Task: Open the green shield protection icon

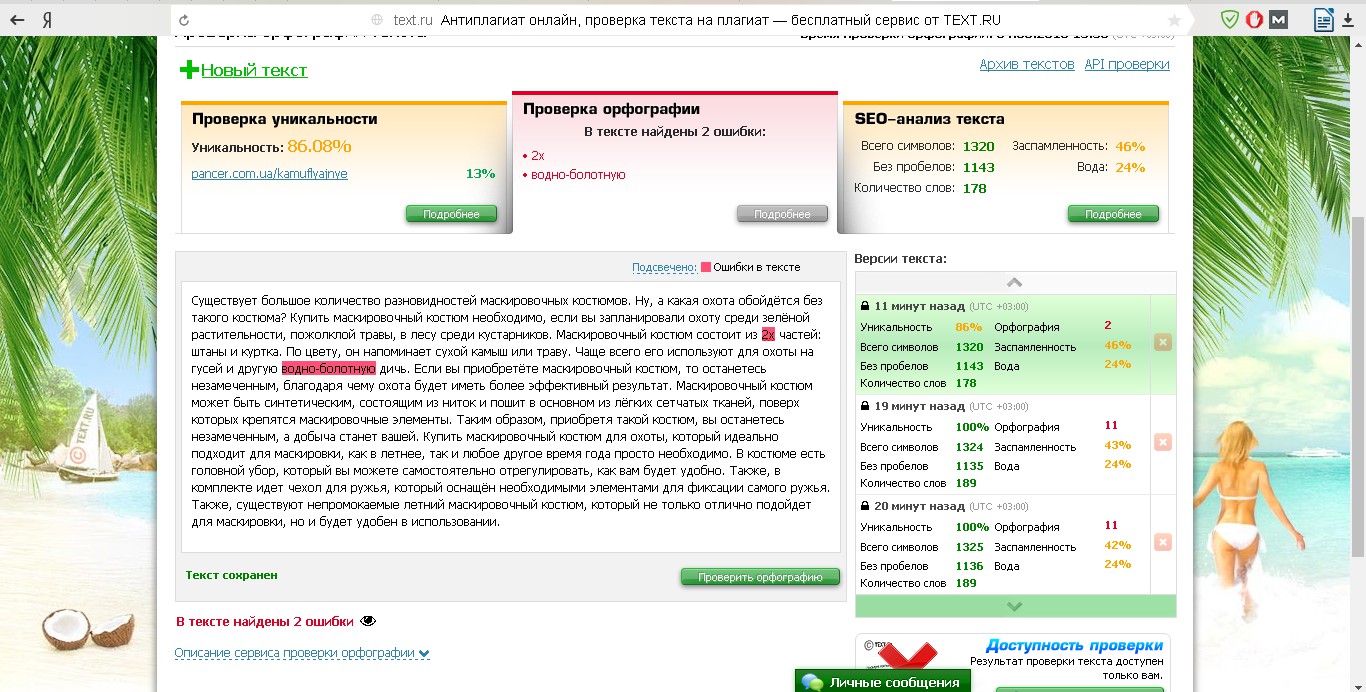Action: 1230,19
